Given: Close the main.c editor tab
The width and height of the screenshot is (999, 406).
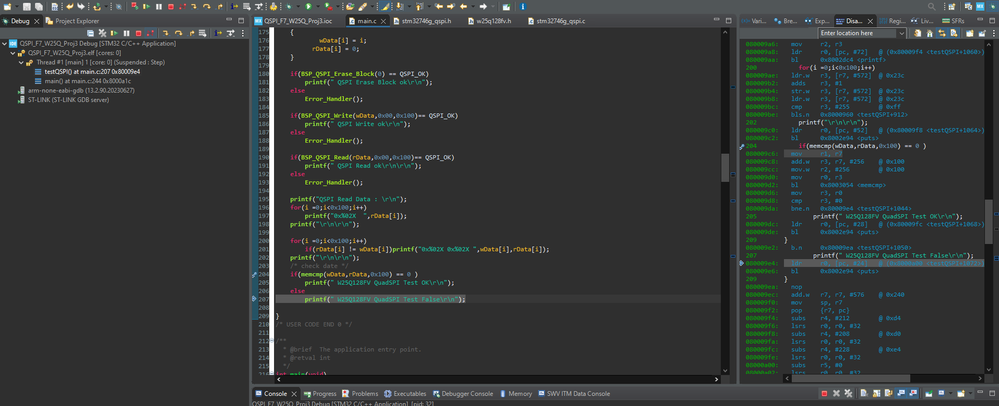Looking at the screenshot, I should click(x=384, y=20).
